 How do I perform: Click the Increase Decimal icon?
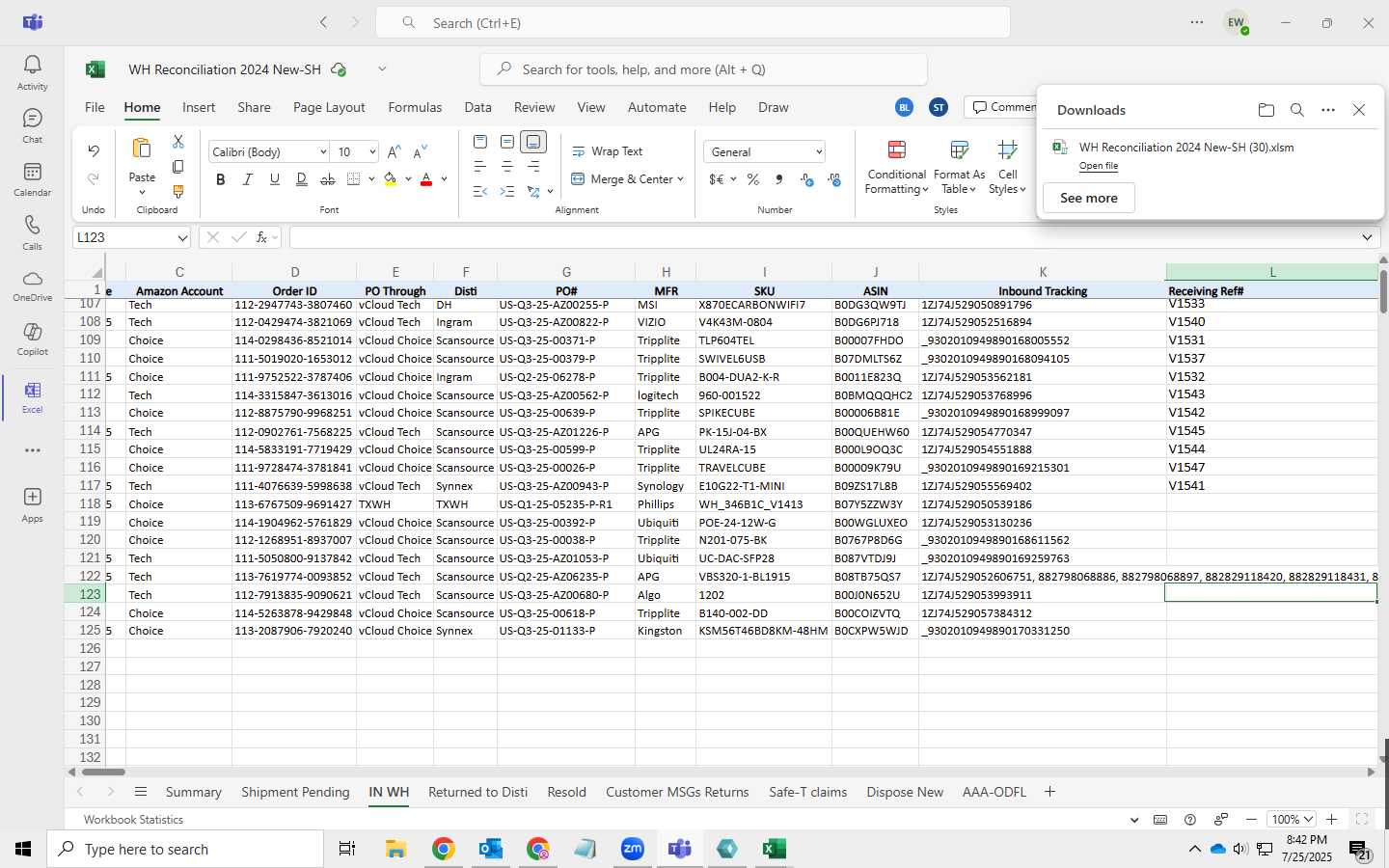pyautogui.click(x=806, y=179)
